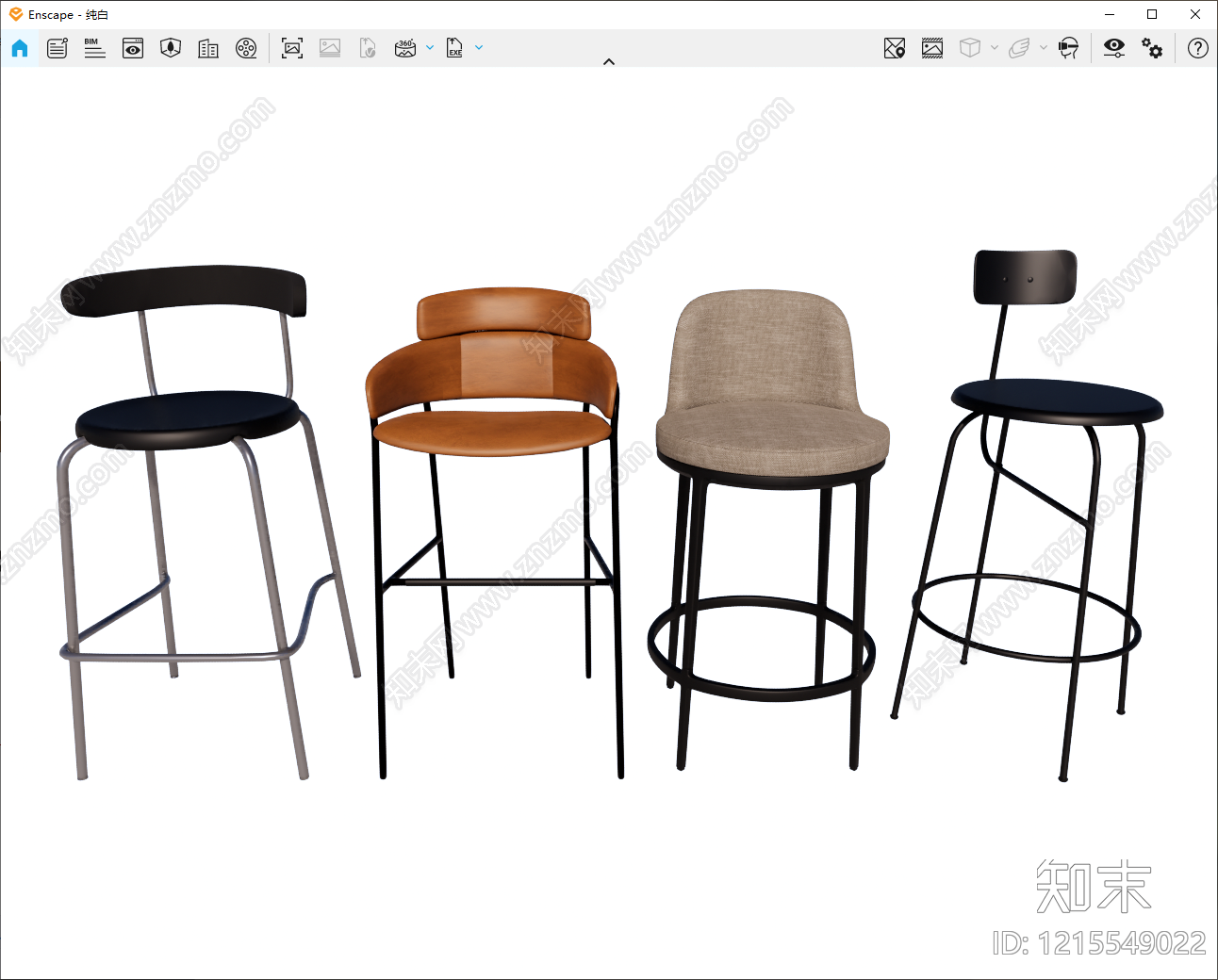
Task: Open Visual Settings eye slider icon
Action: [x=1114, y=48]
